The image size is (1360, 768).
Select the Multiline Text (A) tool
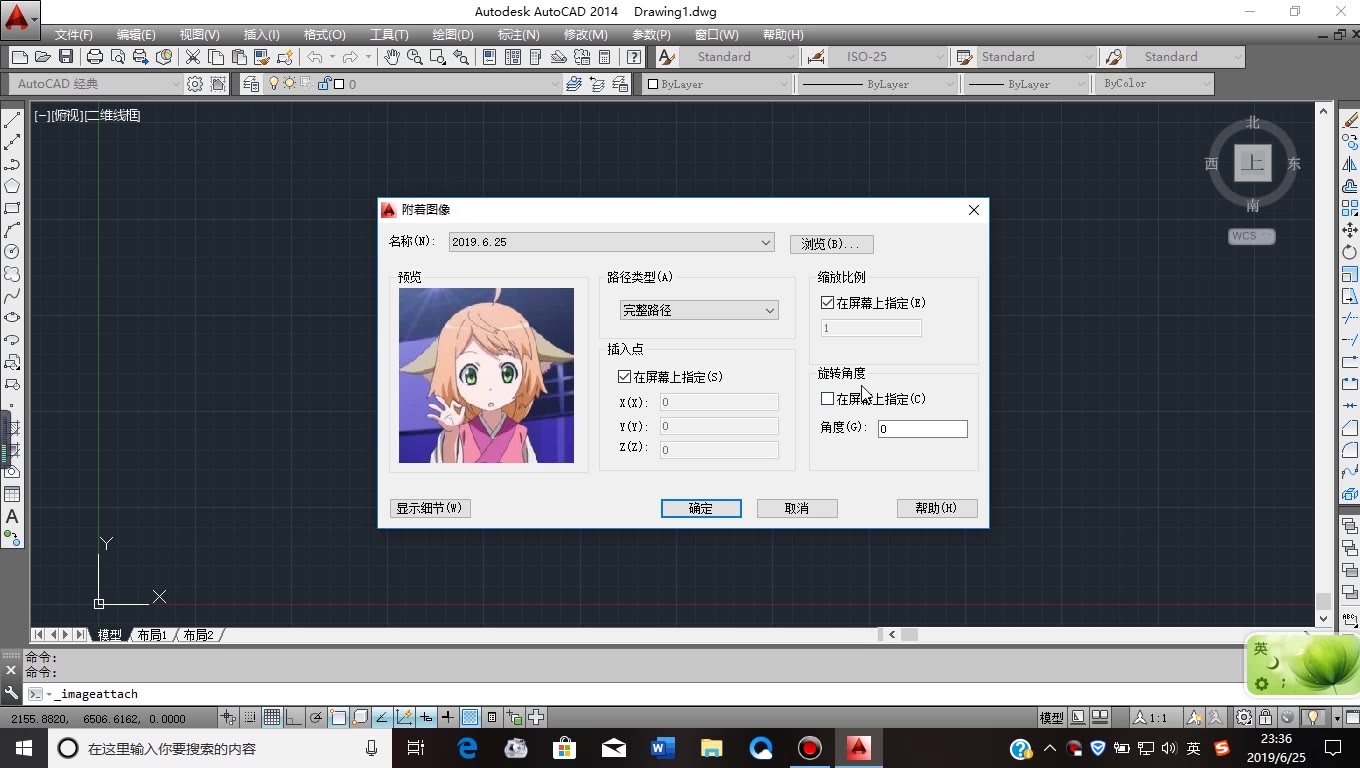12,516
